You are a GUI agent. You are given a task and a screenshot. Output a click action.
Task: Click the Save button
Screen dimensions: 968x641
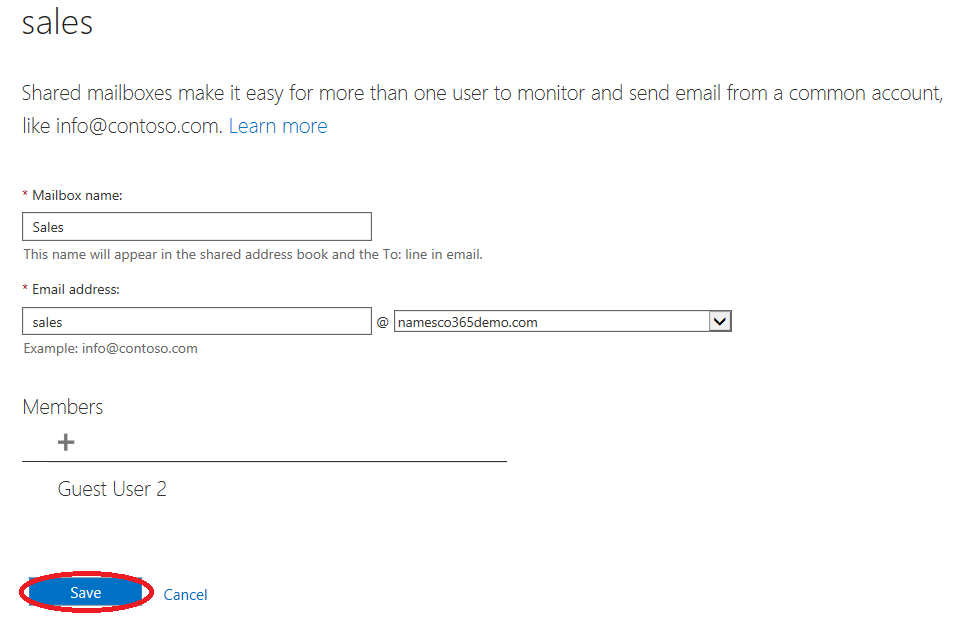tap(86, 593)
